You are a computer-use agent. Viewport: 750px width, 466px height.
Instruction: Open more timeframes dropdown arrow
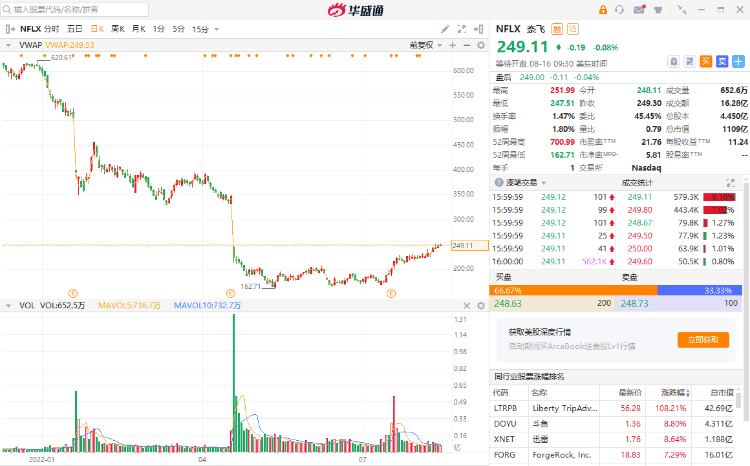pyautogui.click(x=217, y=30)
